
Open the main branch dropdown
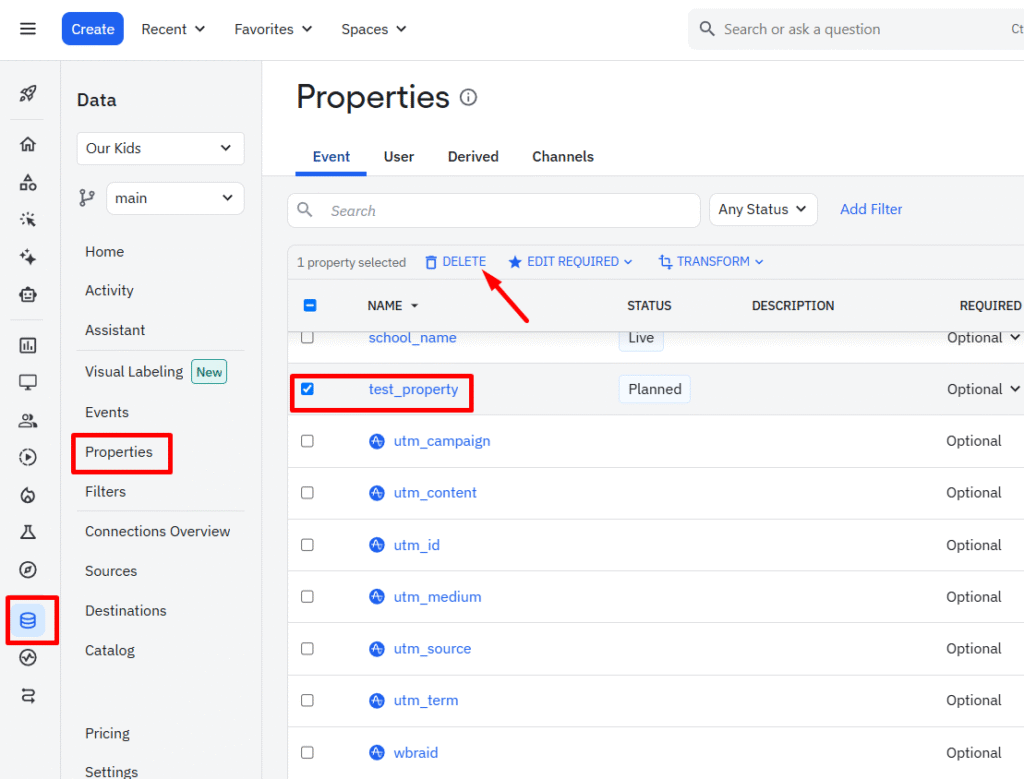(174, 198)
